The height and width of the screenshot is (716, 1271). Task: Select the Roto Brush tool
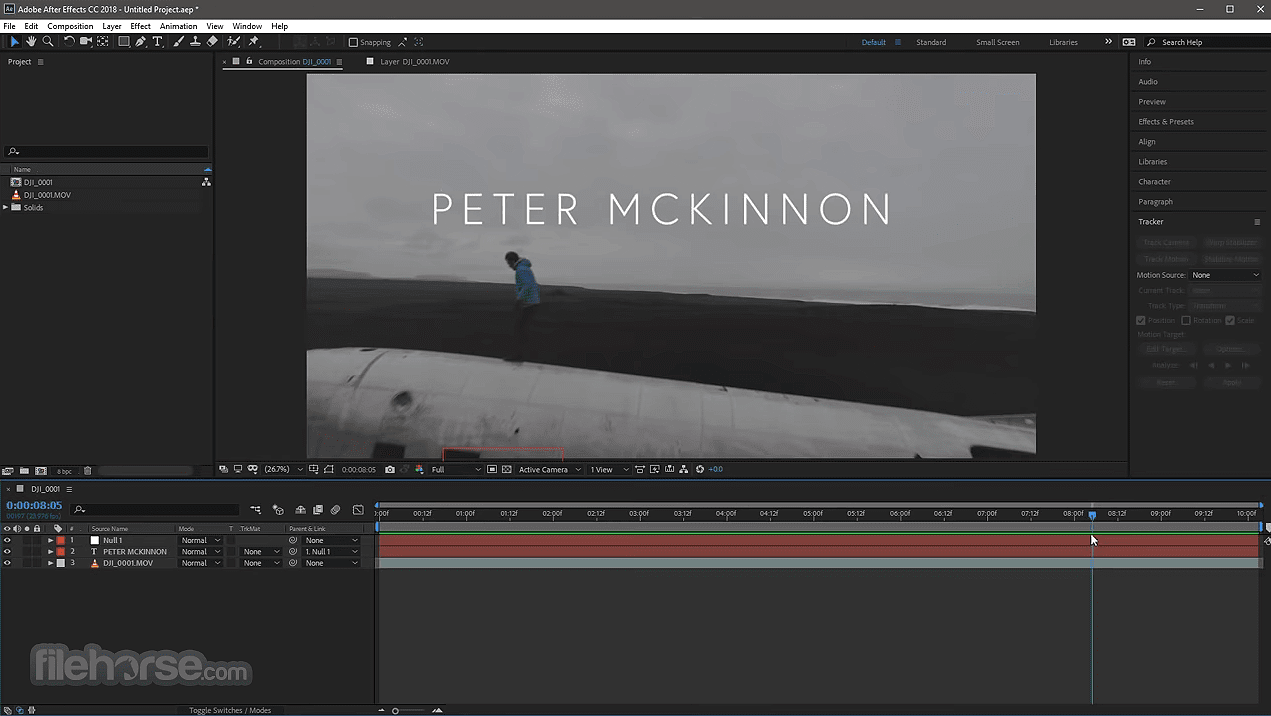(x=233, y=42)
